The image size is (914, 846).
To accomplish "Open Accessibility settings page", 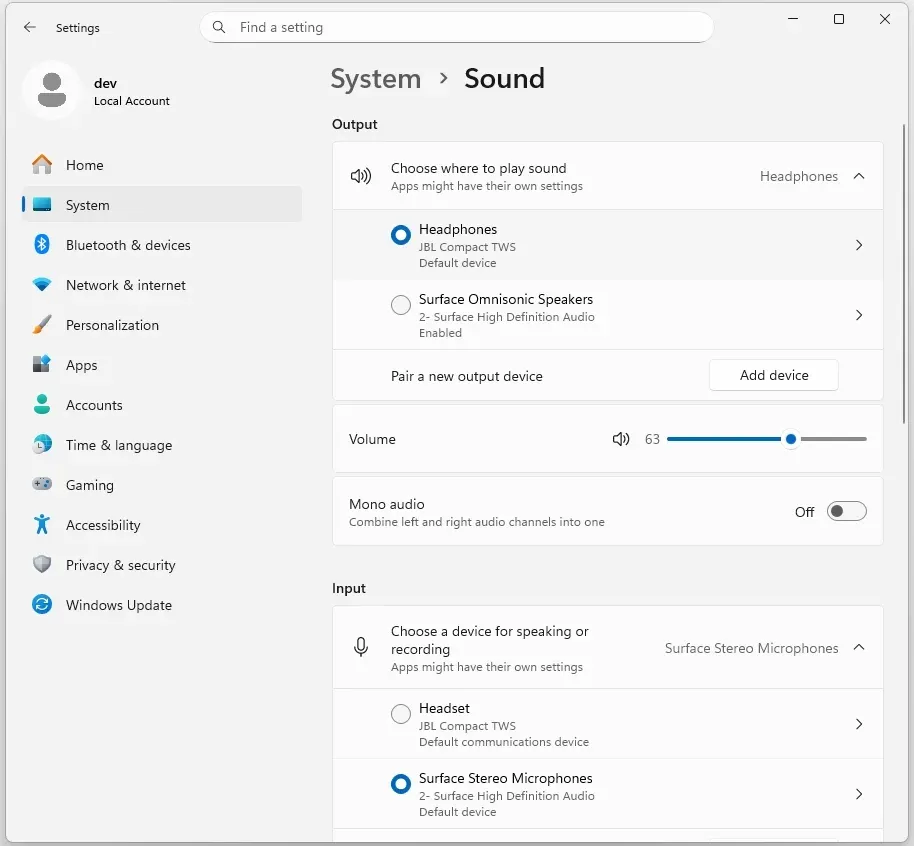I will click(162, 525).
